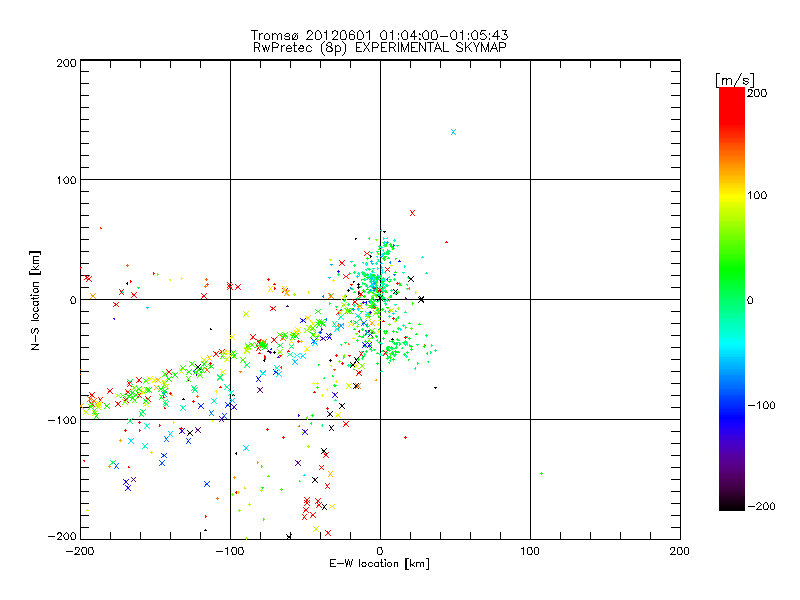Click the colorbar value '-200'

761,506
